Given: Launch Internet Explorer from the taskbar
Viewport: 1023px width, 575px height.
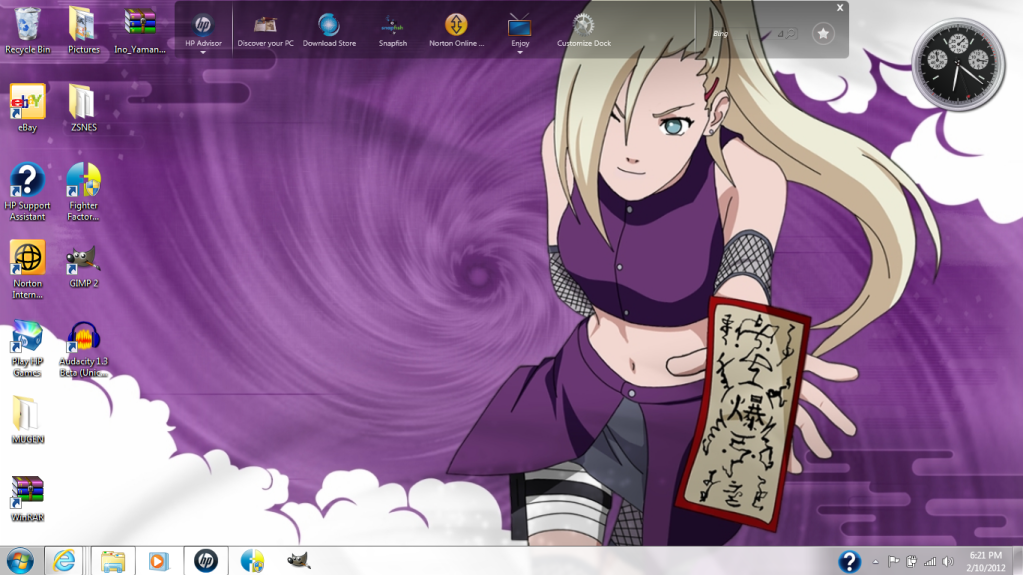Looking at the screenshot, I should (63, 561).
